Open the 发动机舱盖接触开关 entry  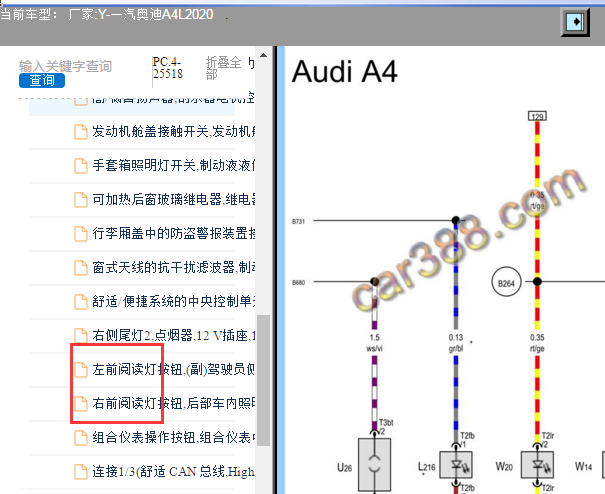(174, 132)
